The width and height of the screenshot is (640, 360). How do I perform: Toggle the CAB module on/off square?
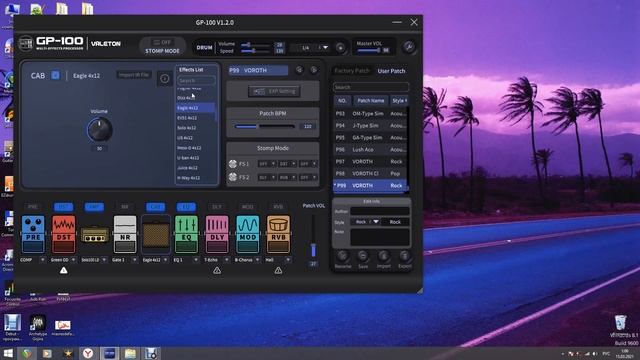point(55,75)
